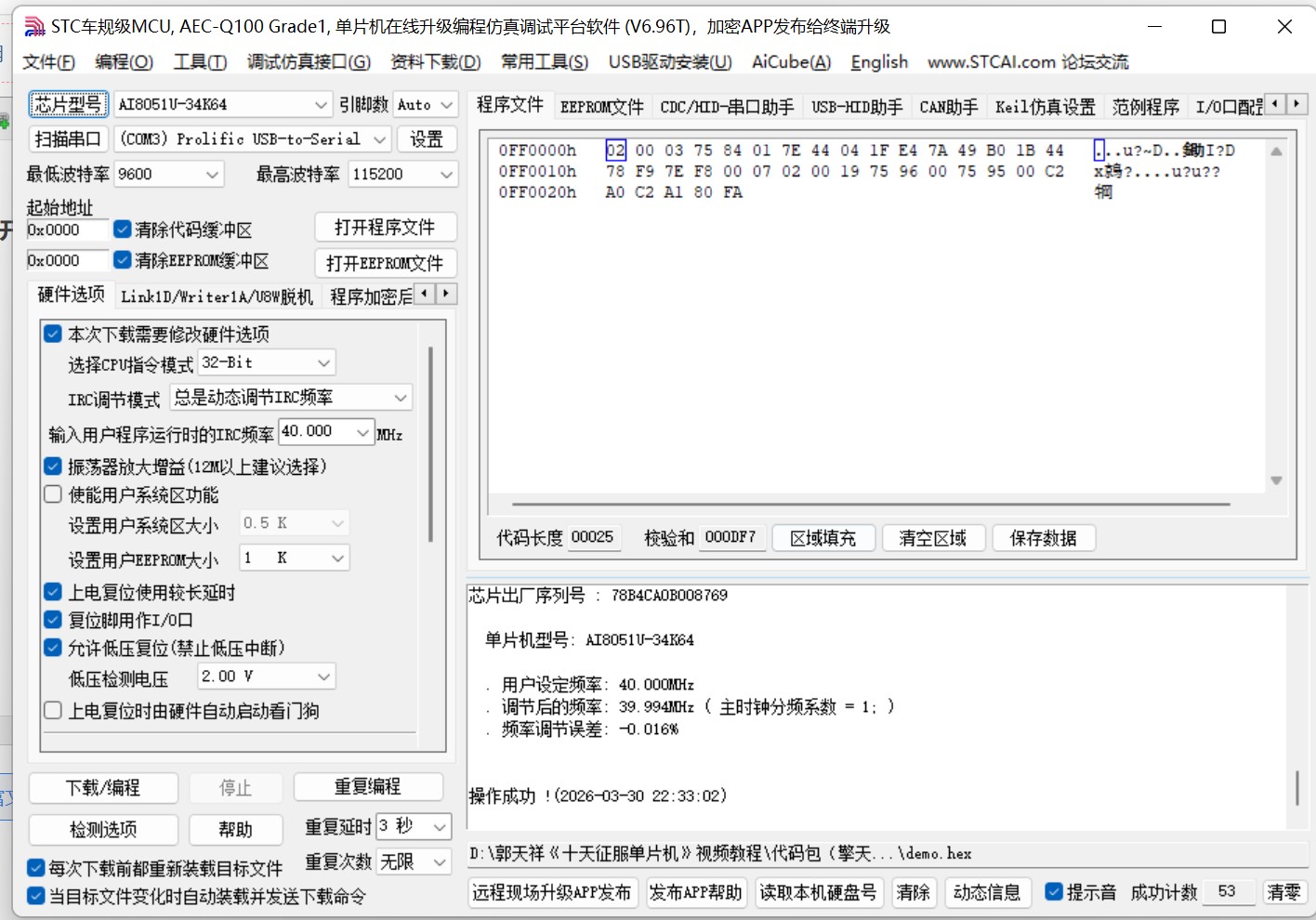The width and height of the screenshot is (1316, 920).
Task: Switch to the EEPROM文件 tab
Action: pos(601,106)
